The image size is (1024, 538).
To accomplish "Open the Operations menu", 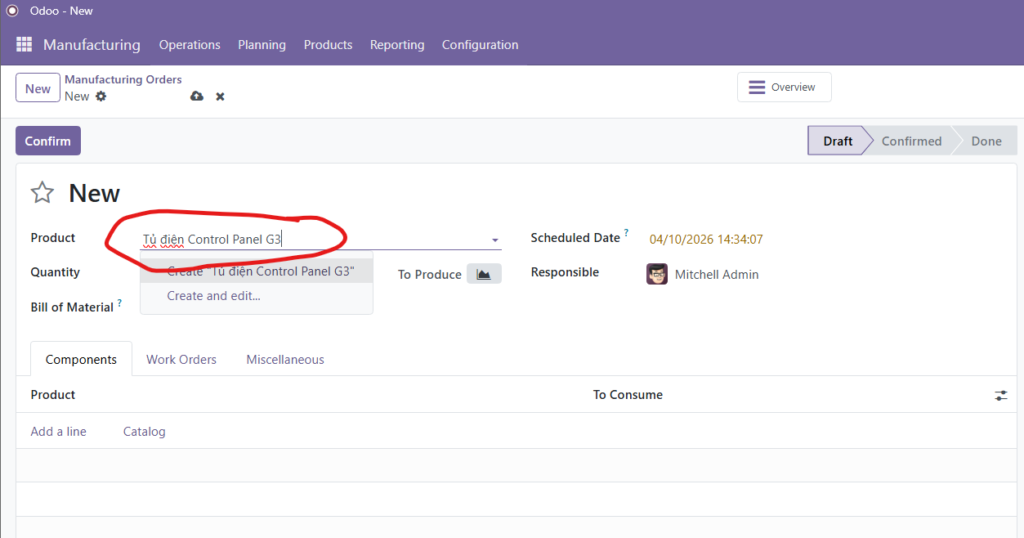I will (189, 45).
